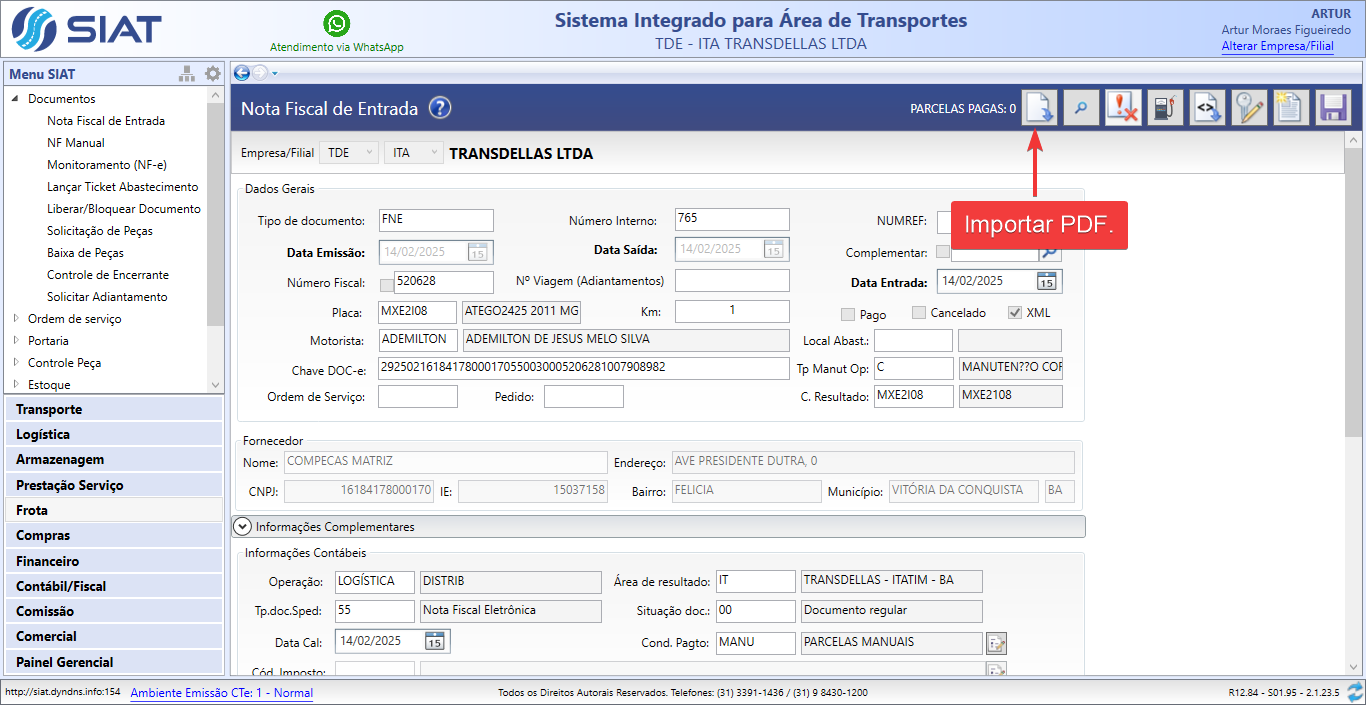Uncheck the XML checkbox
This screenshot has width=1366, height=705.
(x=1015, y=313)
